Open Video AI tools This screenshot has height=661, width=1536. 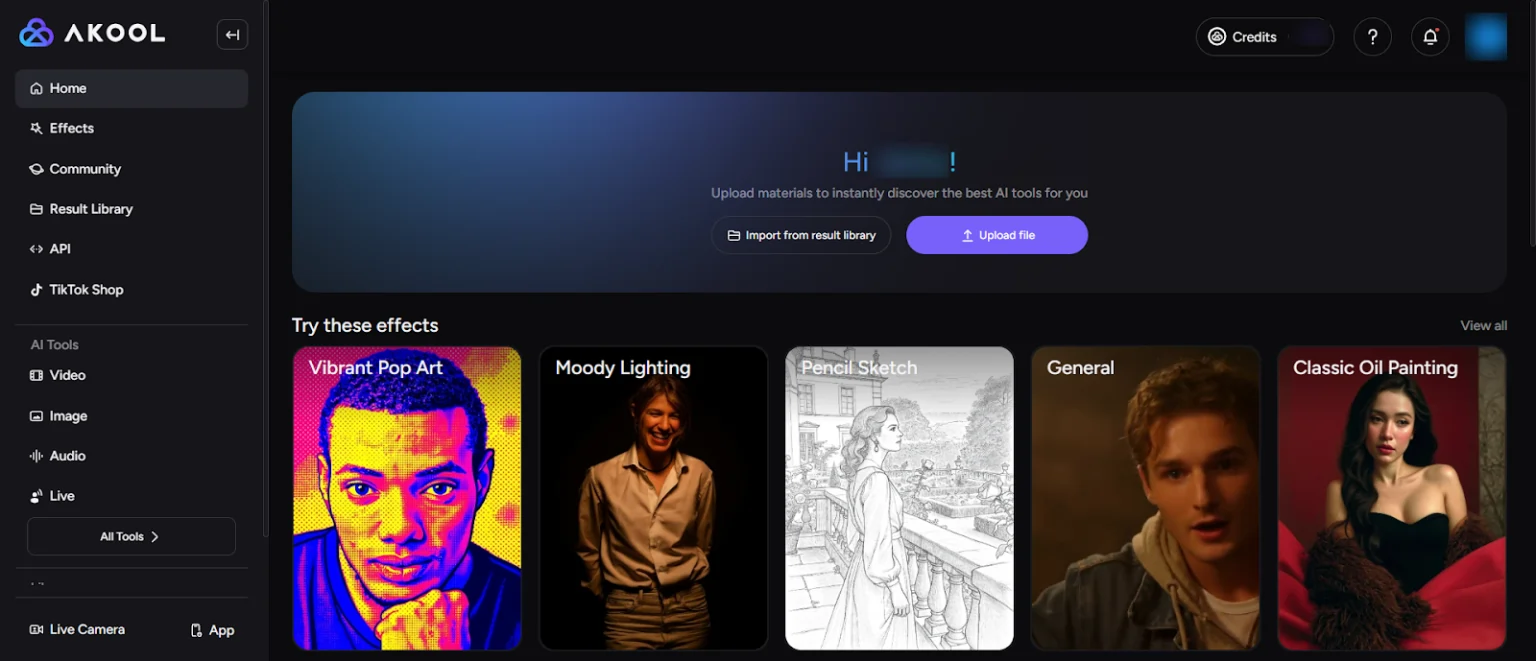pyautogui.click(x=67, y=375)
